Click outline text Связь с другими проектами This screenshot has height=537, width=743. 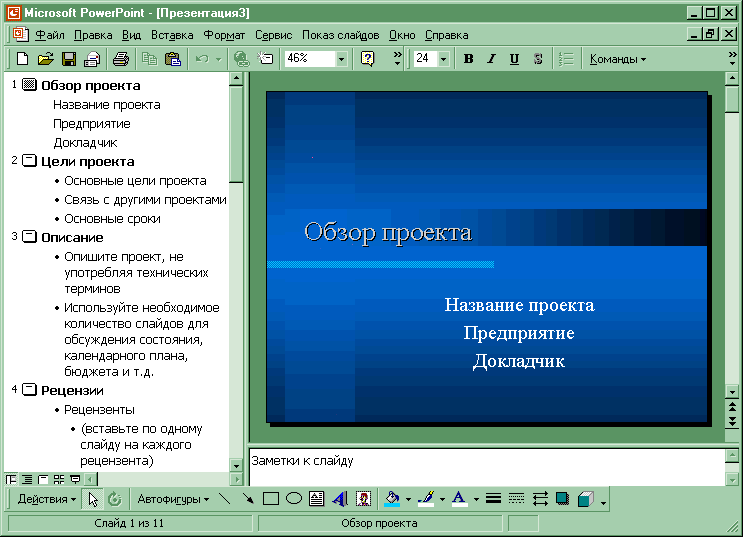[145, 200]
